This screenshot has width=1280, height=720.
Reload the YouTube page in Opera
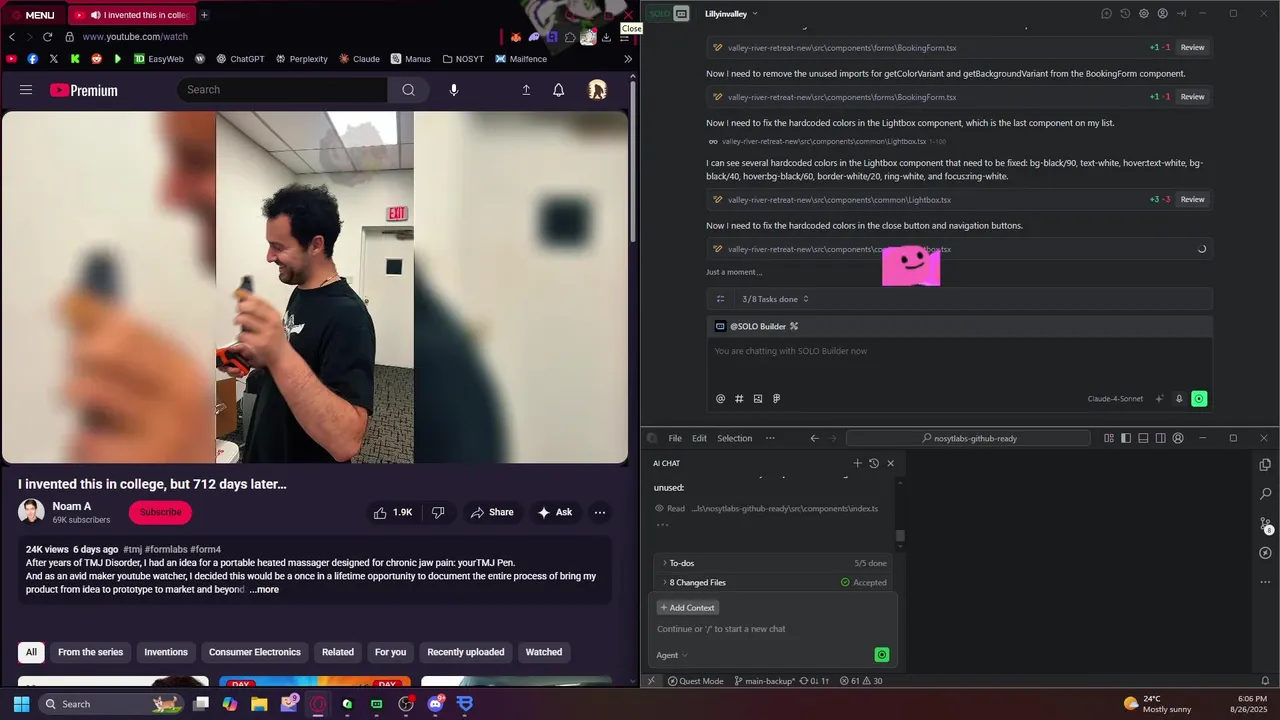47,37
